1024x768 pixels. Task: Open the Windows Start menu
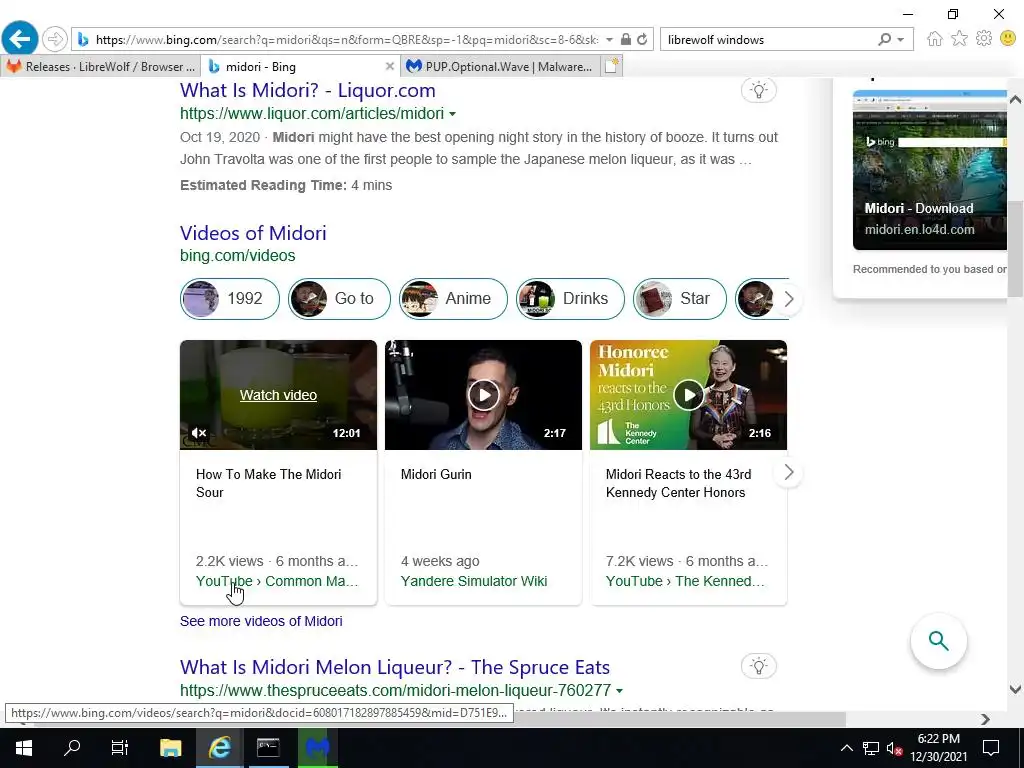24,747
